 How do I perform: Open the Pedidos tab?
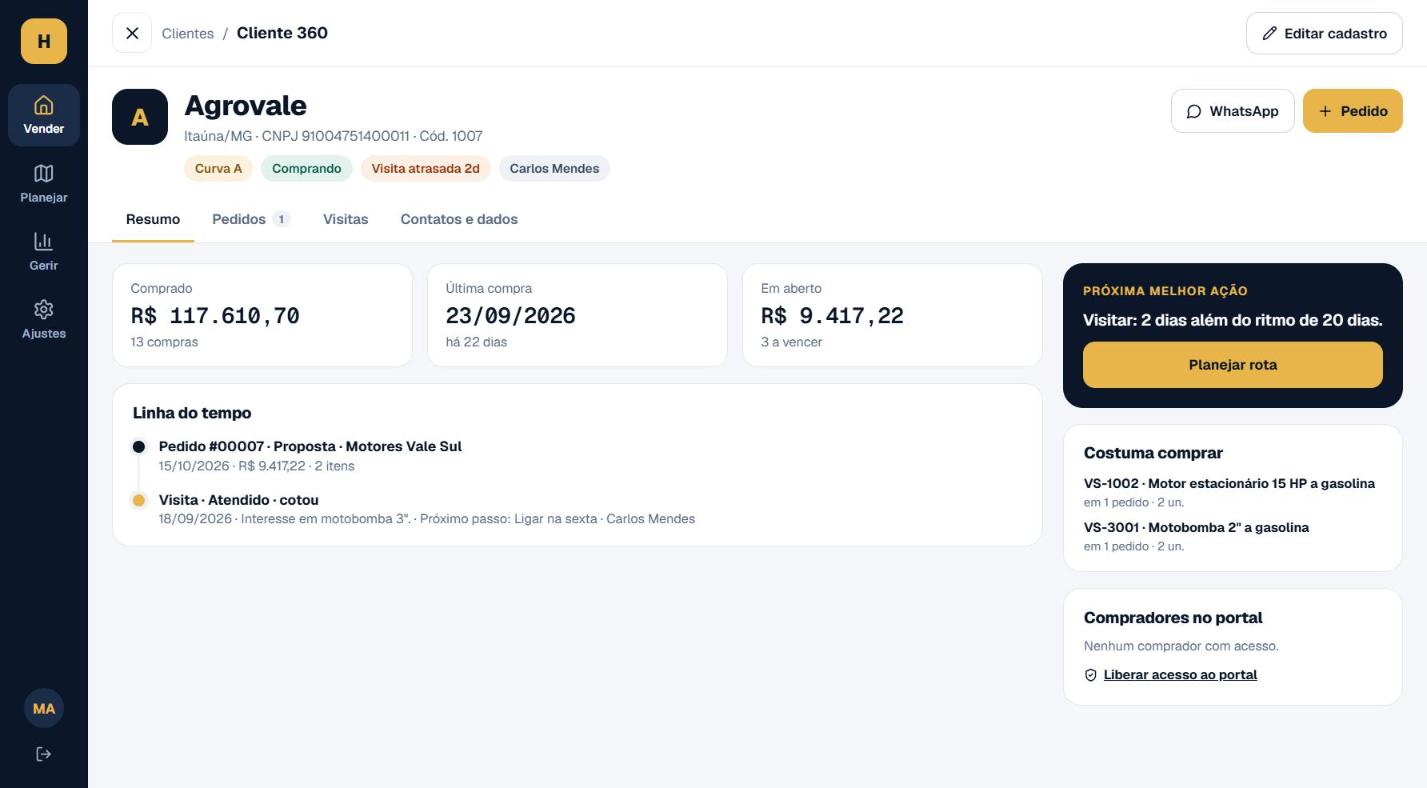tap(251, 219)
